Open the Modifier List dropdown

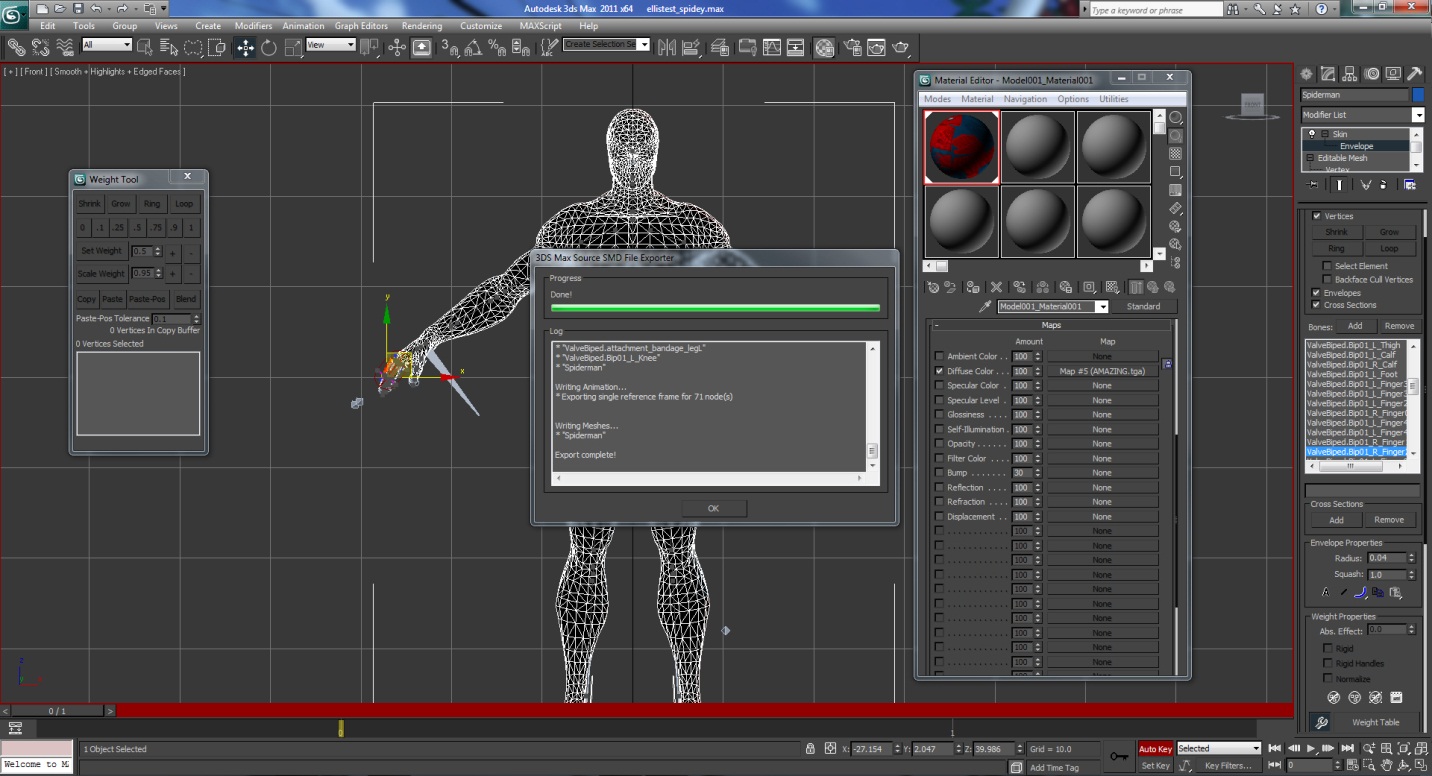tap(1417, 115)
